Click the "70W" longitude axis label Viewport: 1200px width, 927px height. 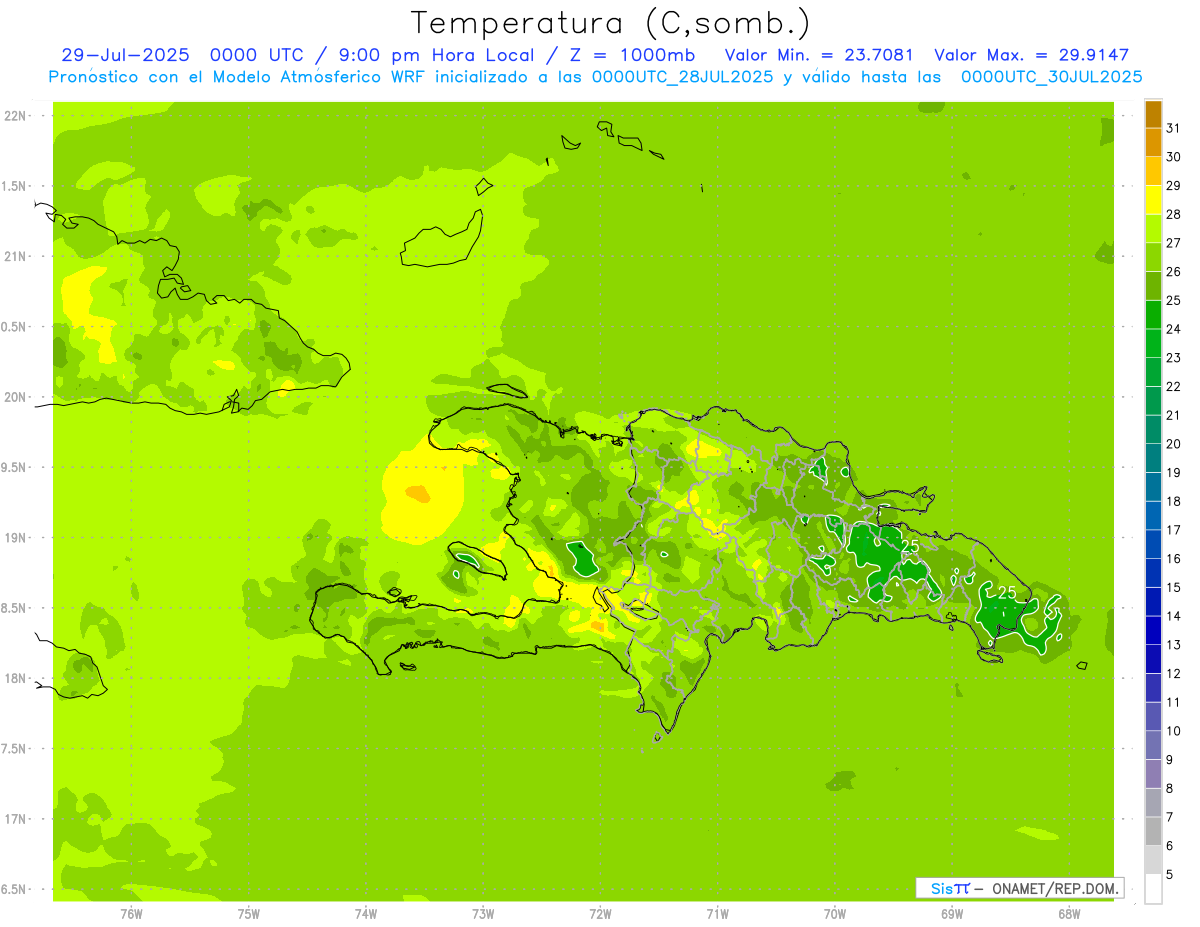click(x=835, y=913)
